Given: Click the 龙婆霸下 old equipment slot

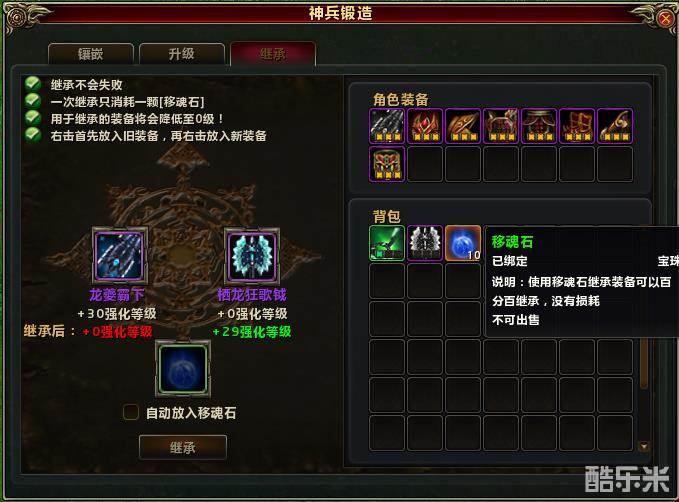Looking at the screenshot, I should coord(120,256).
